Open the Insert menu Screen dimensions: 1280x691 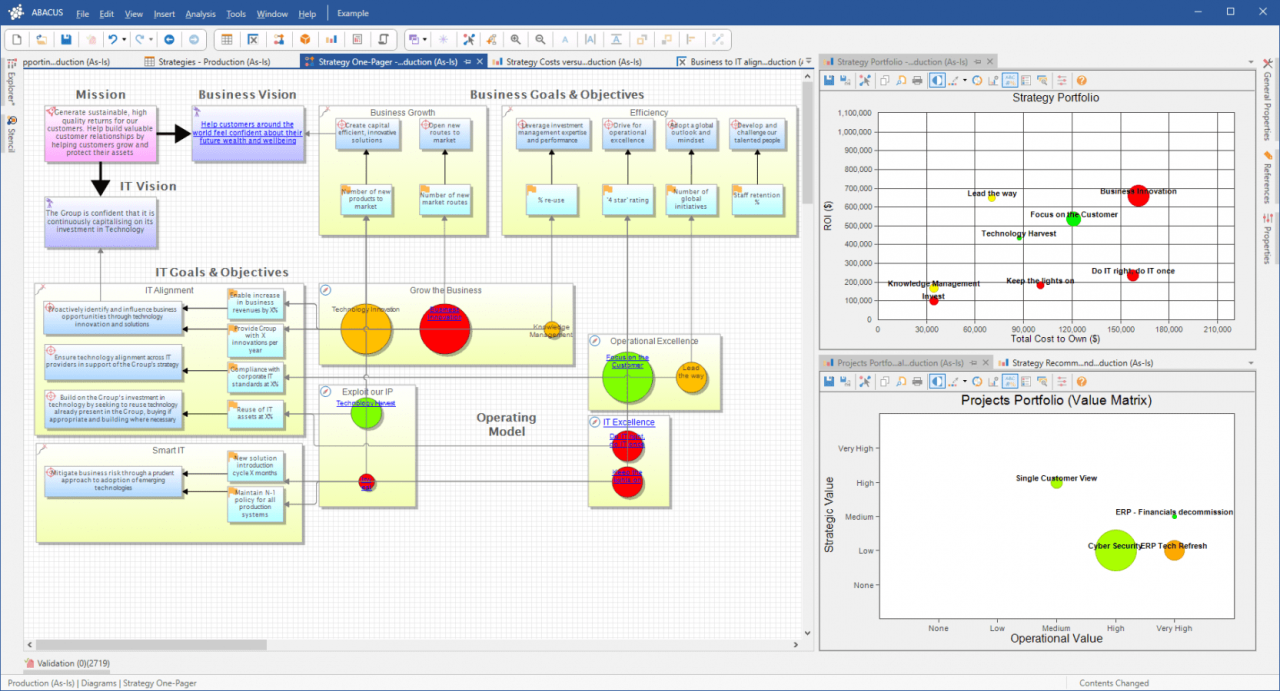pos(164,13)
